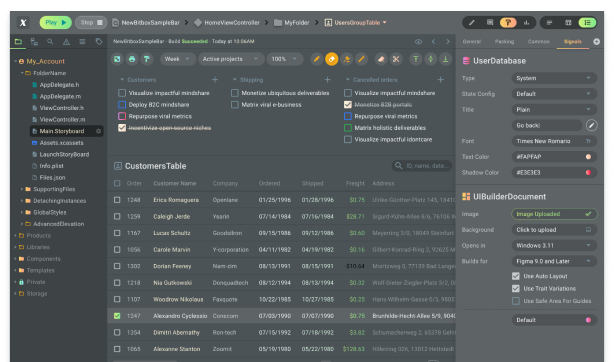Click the Text Color #FAFAFAP swatch
Screen dimensions: 614x362
pyautogui.click(x=588, y=157)
